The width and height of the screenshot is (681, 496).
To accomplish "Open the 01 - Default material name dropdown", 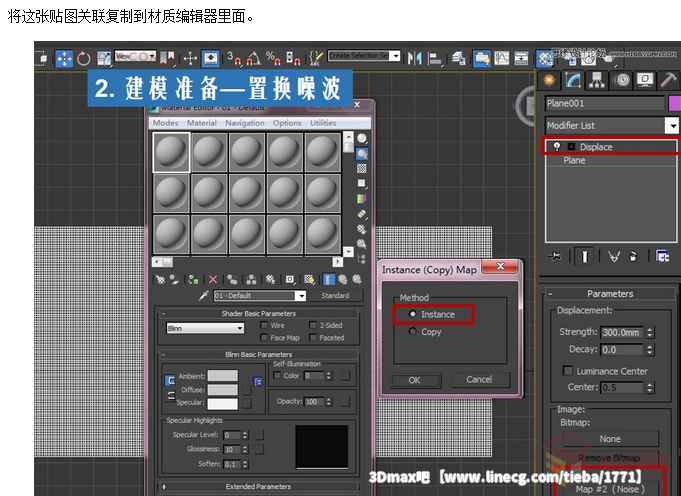I will [x=301, y=296].
